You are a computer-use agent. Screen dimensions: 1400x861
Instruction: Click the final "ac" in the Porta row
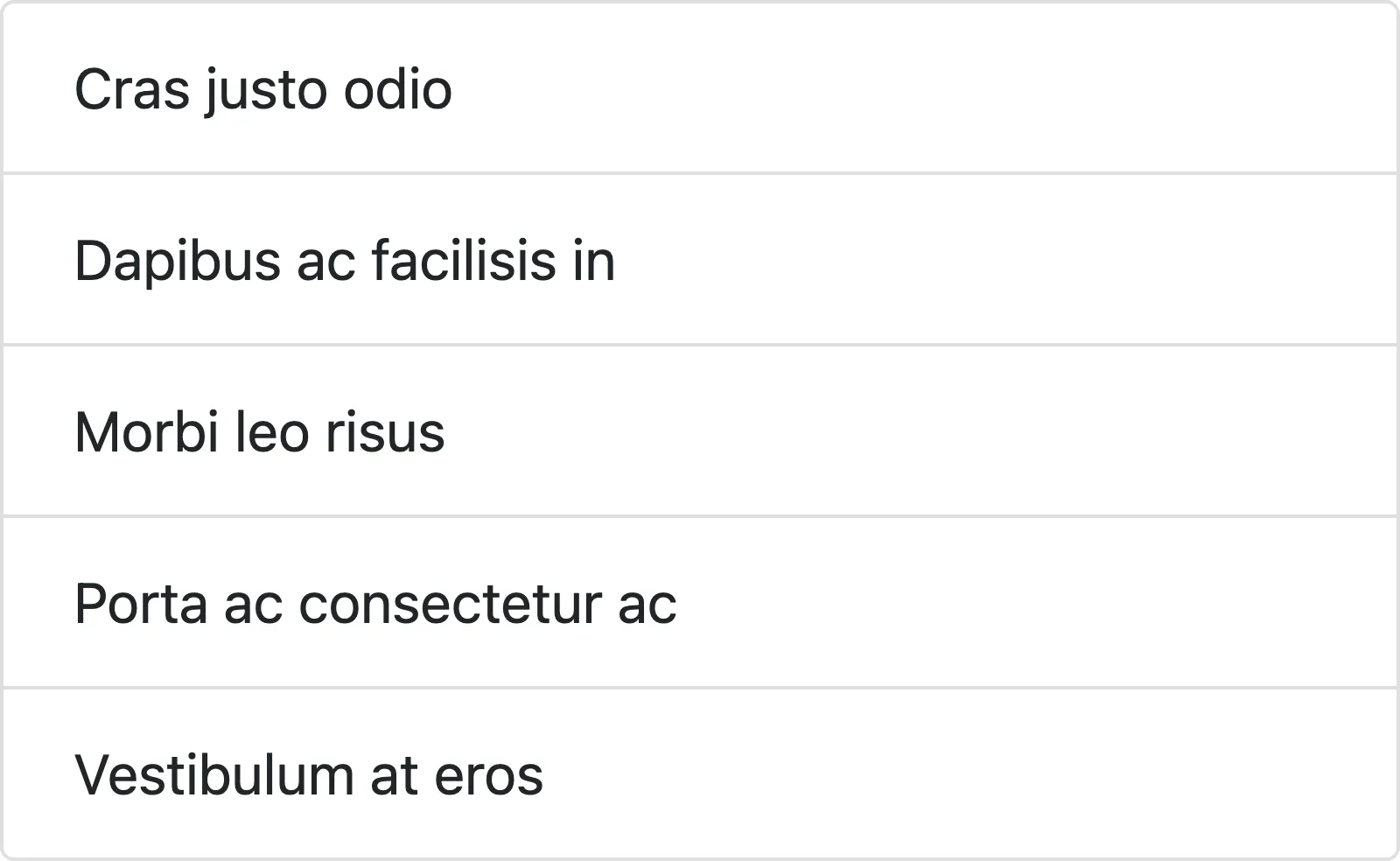647,605
